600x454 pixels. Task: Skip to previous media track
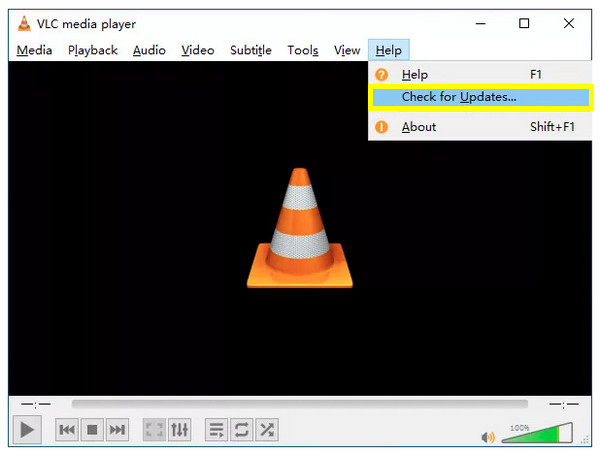click(67, 430)
